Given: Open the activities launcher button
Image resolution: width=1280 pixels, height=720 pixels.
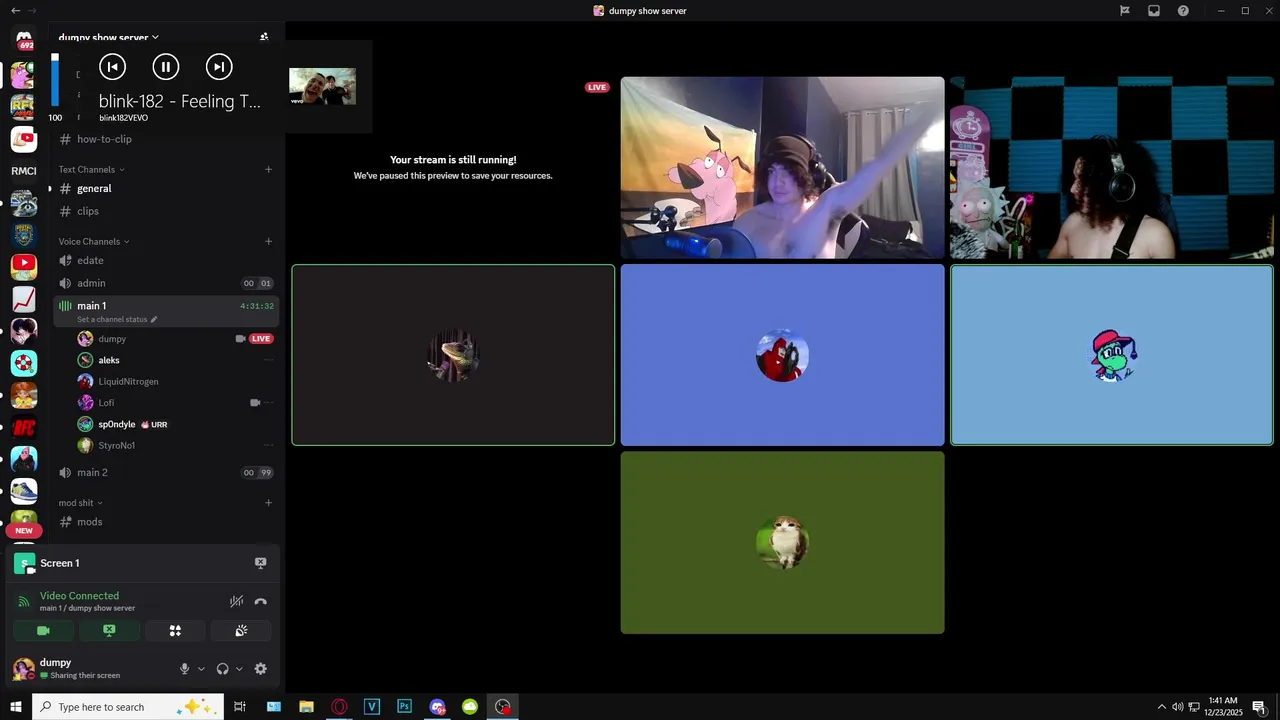Looking at the screenshot, I should click(175, 631).
